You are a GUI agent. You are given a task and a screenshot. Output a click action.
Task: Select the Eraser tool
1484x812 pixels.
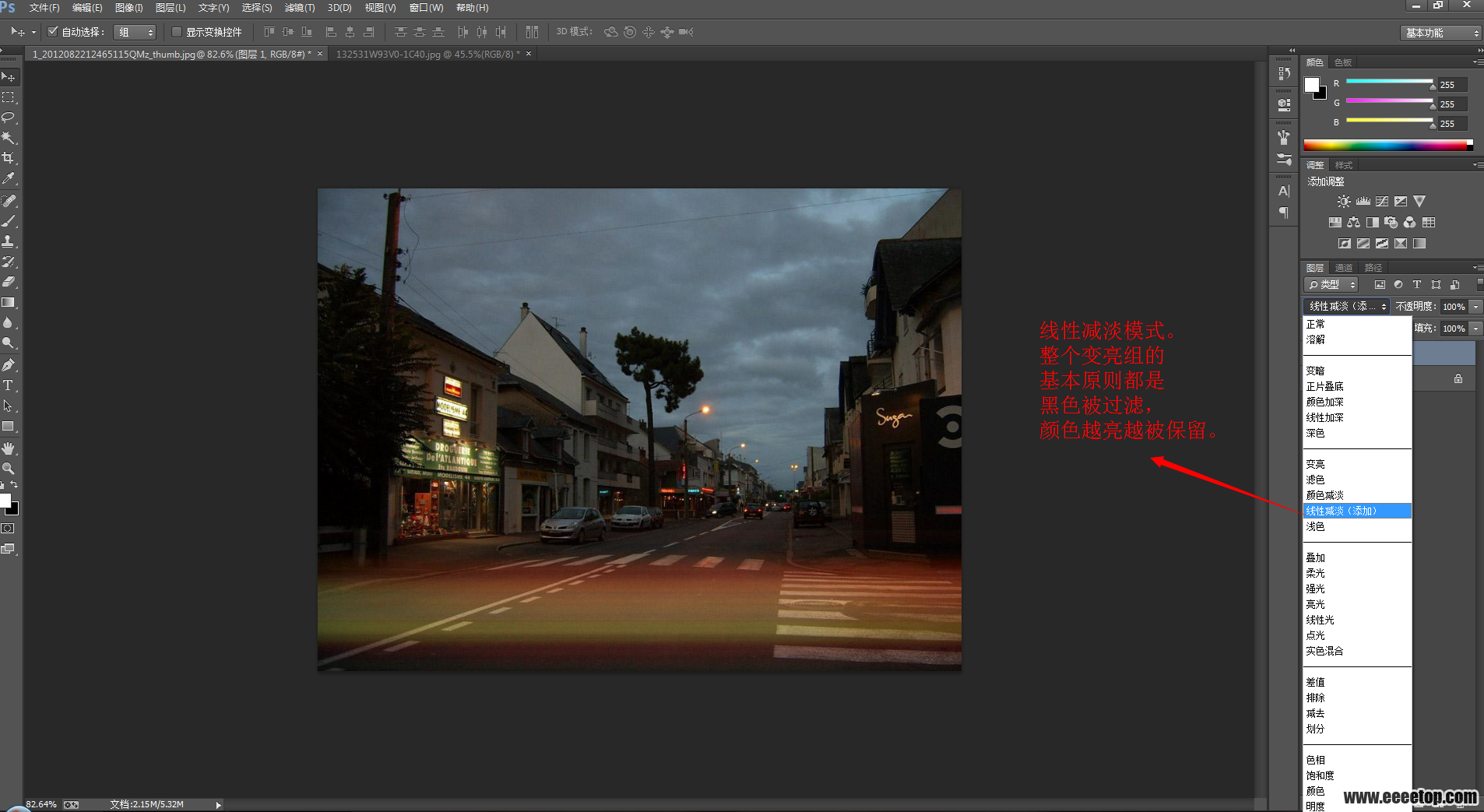(x=9, y=282)
